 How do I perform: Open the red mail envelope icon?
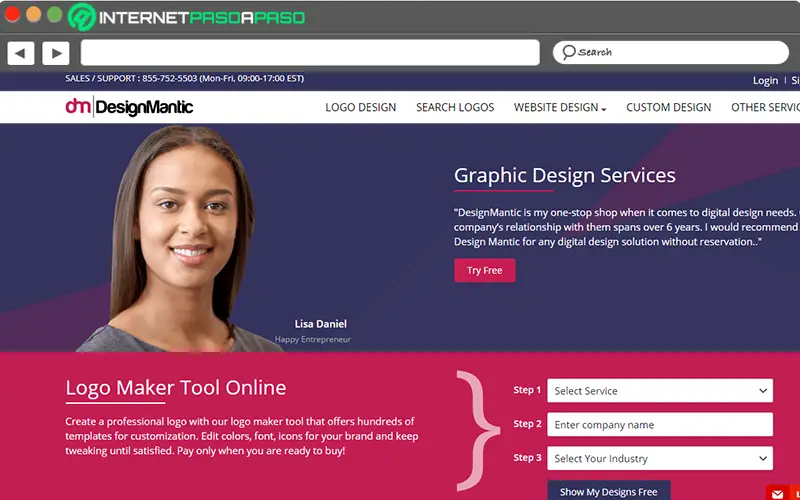pos(777,494)
